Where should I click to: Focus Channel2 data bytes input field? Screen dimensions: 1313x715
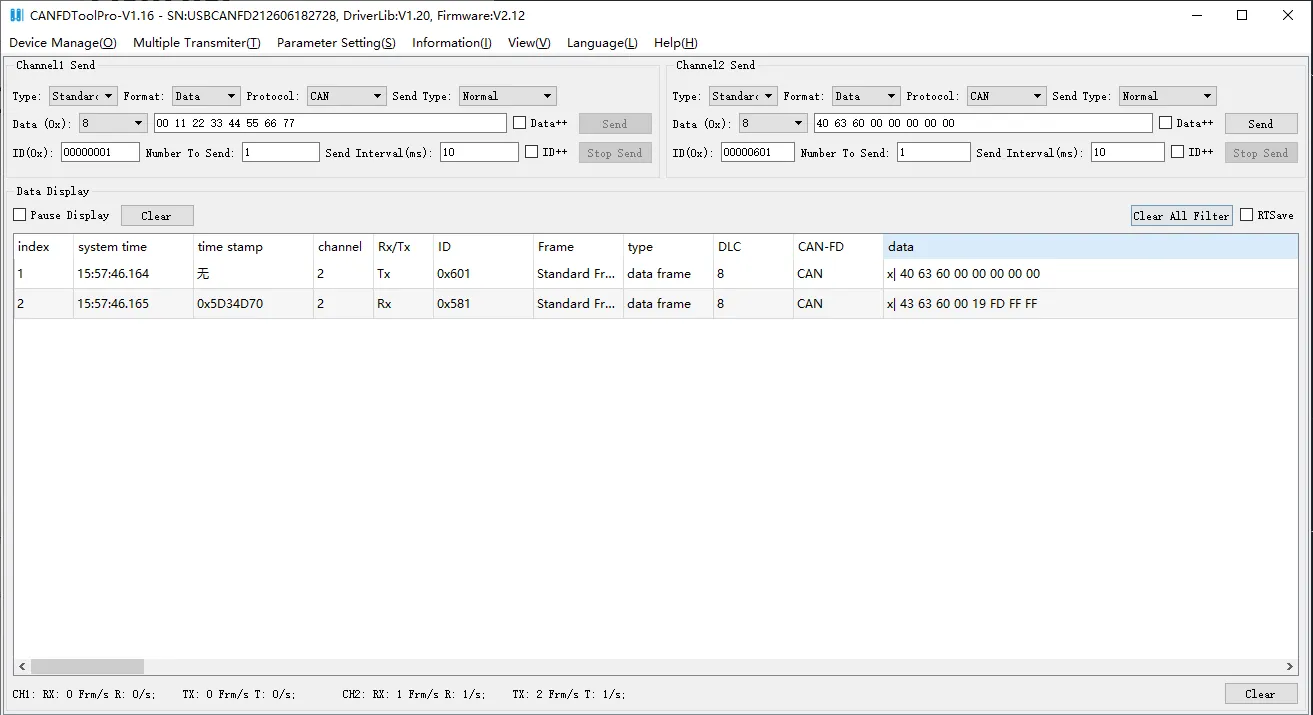point(983,123)
